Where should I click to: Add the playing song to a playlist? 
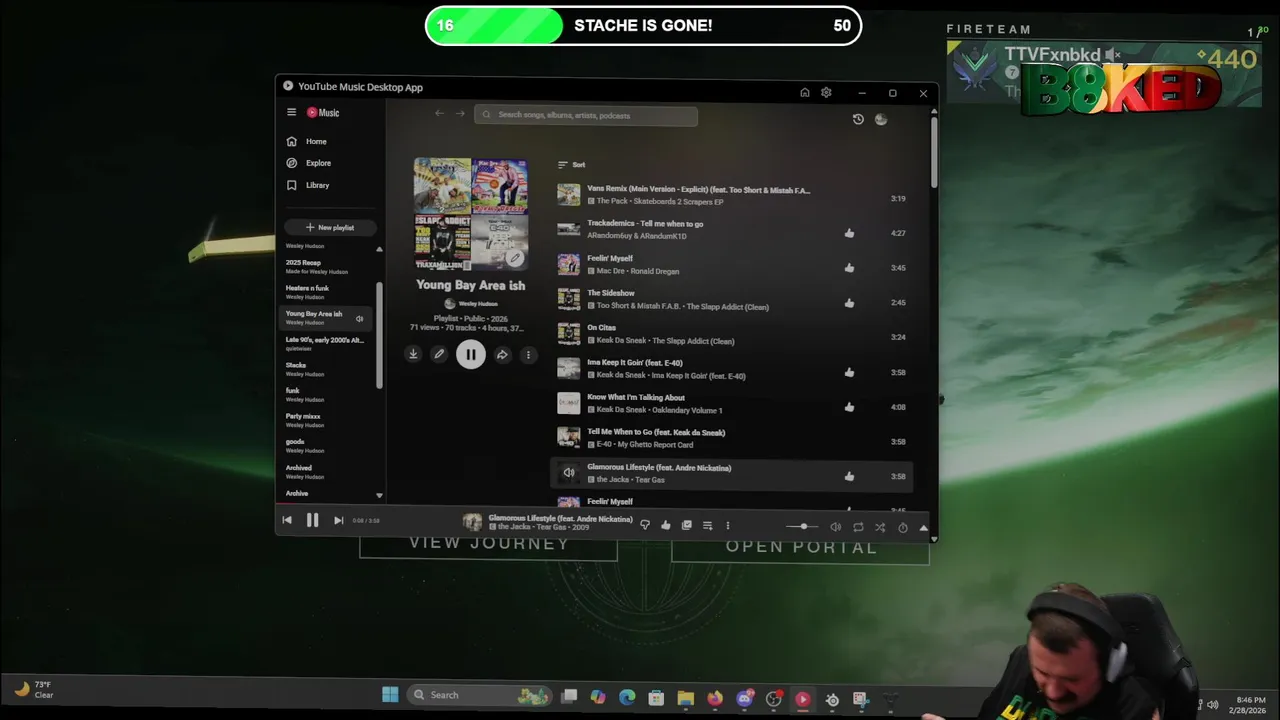click(707, 525)
